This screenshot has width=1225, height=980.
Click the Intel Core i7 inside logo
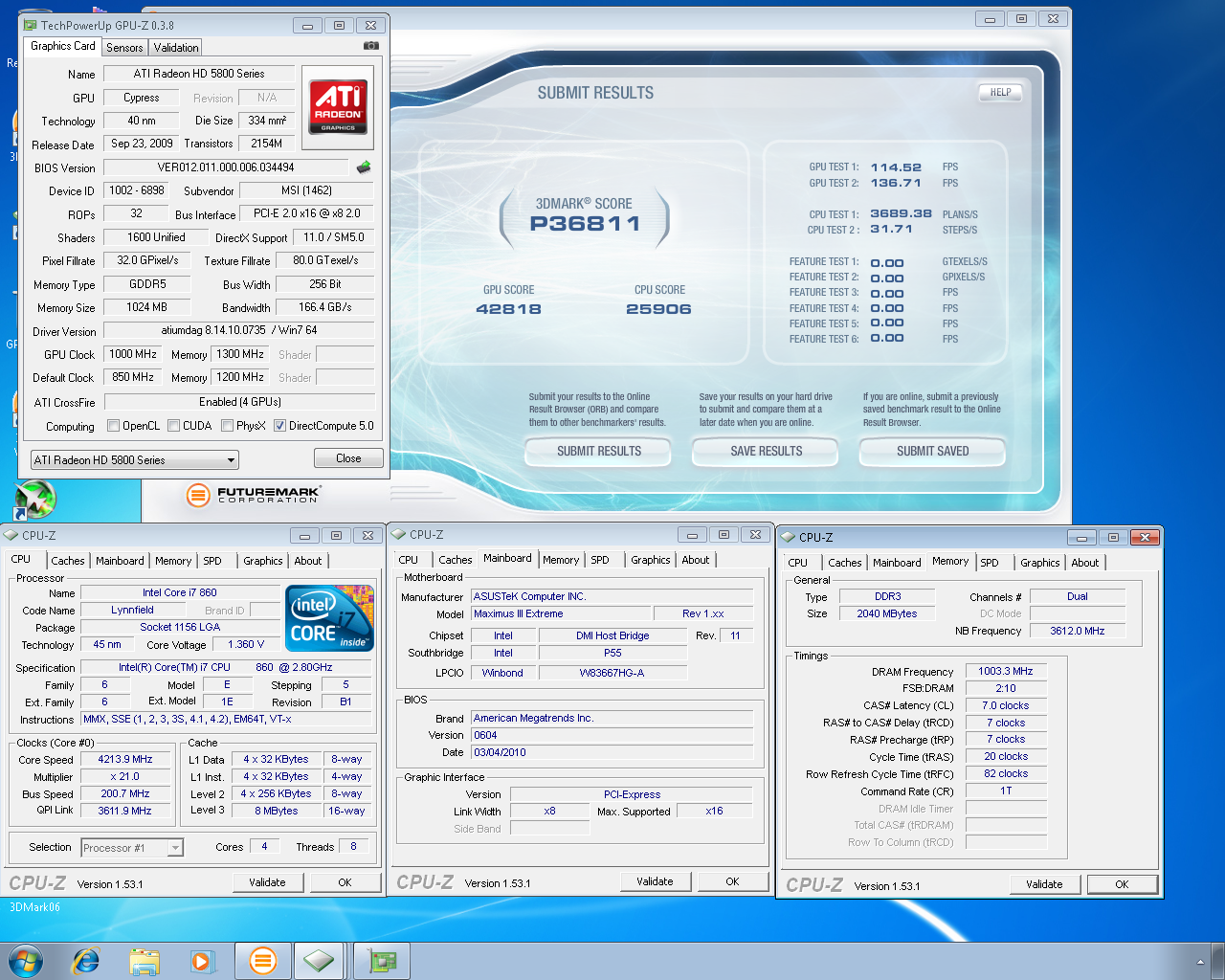pos(330,618)
